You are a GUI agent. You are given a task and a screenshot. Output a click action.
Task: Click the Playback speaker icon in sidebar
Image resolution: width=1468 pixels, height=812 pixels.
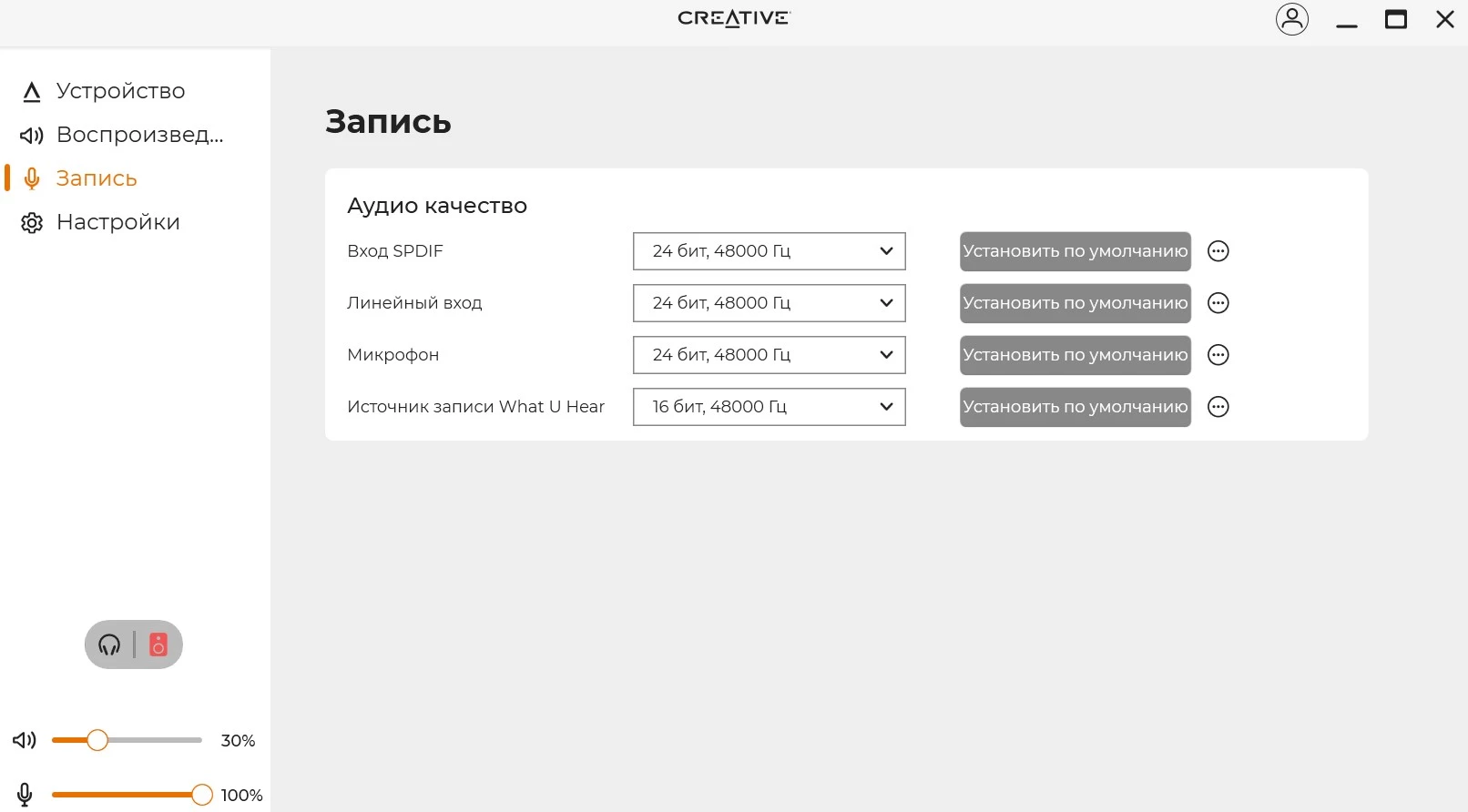pyautogui.click(x=32, y=135)
